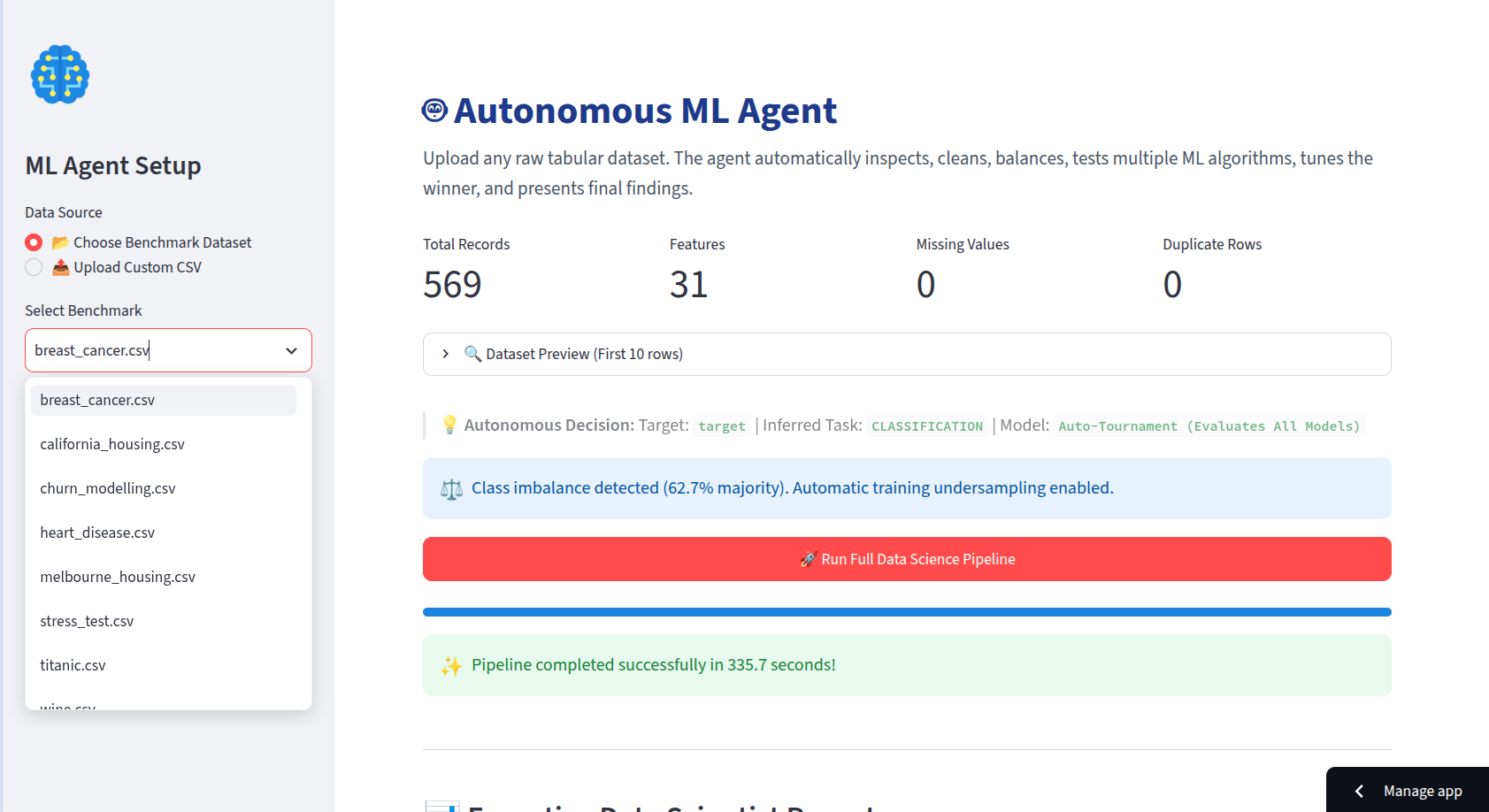Click the sparkles icon in success message
The height and width of the screenshot is (812, 1489).
pyautogui.click(x=451, y=665)
